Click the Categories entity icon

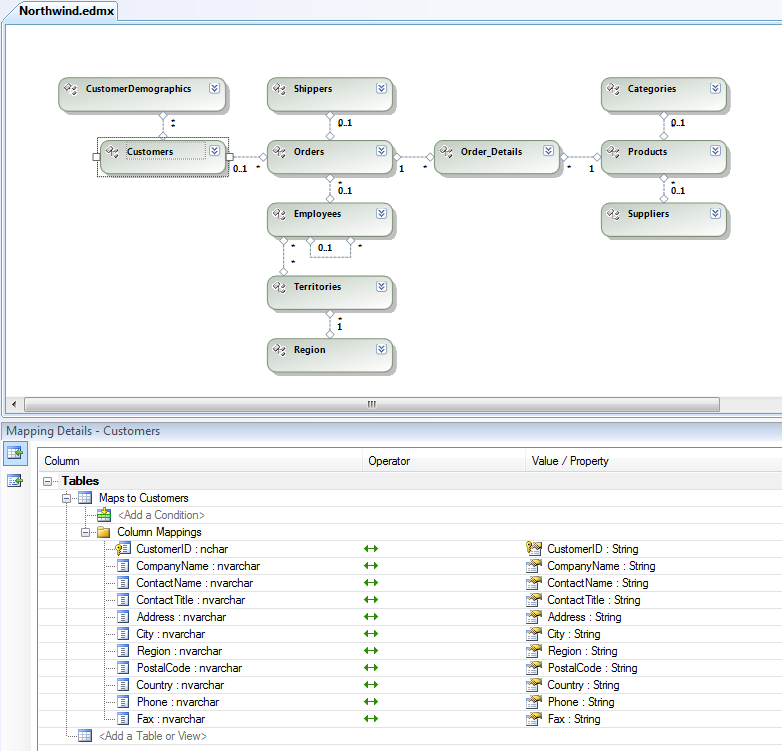613,89
